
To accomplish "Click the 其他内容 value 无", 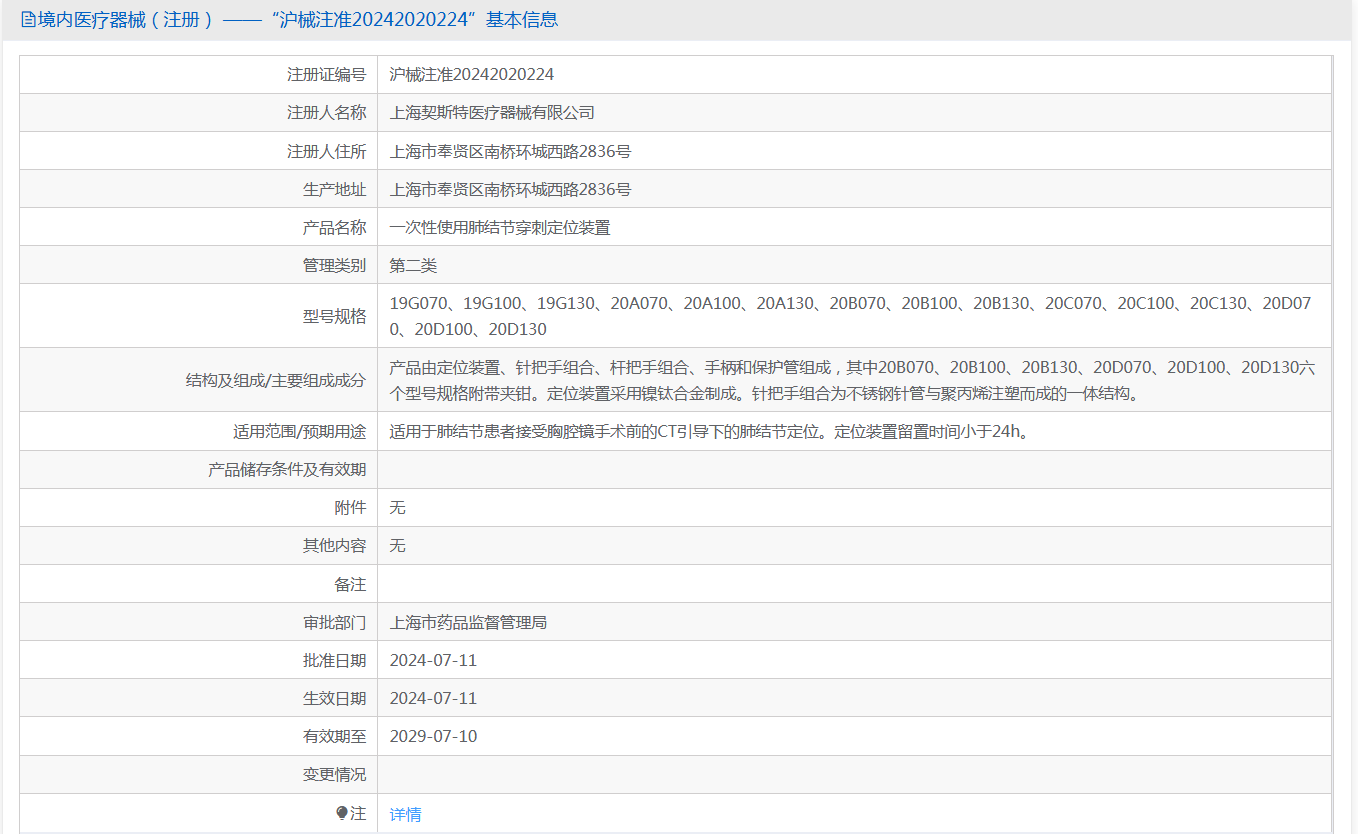I will 397,545.
